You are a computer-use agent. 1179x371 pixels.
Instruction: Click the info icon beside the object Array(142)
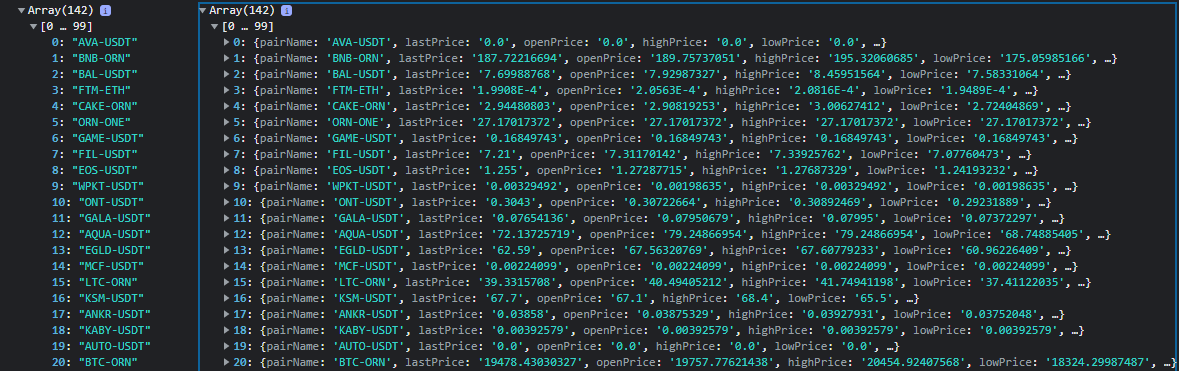tap(287, 11)
